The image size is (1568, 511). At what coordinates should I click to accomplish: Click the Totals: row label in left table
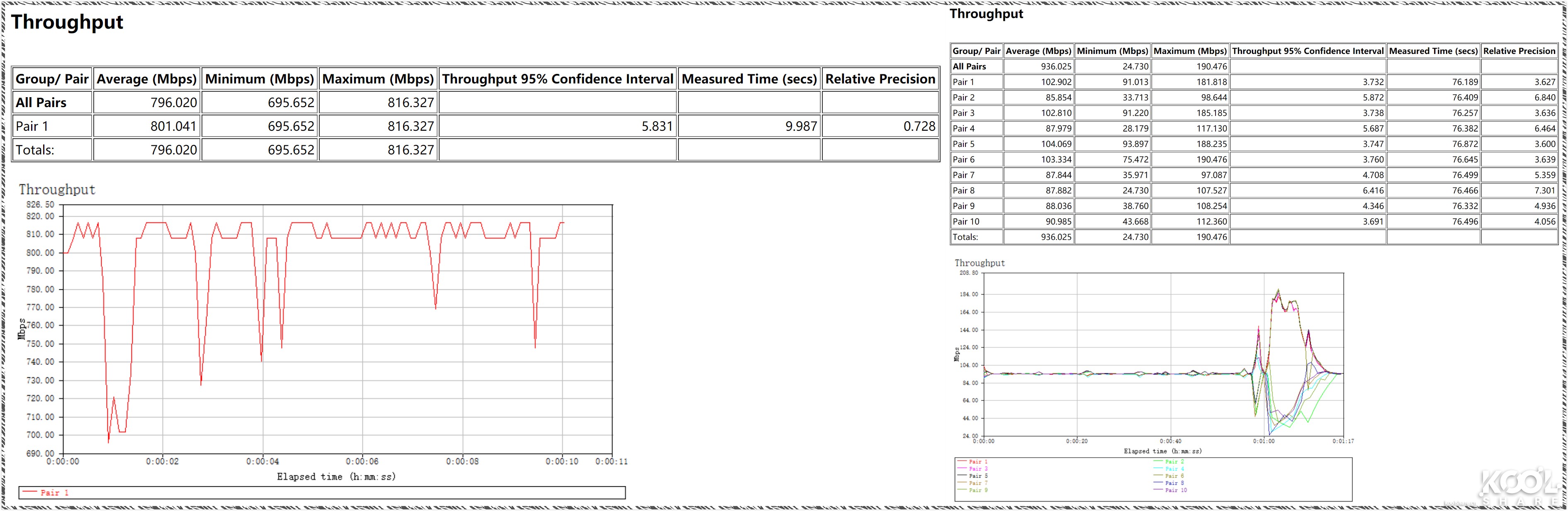[x=35, y=150]
